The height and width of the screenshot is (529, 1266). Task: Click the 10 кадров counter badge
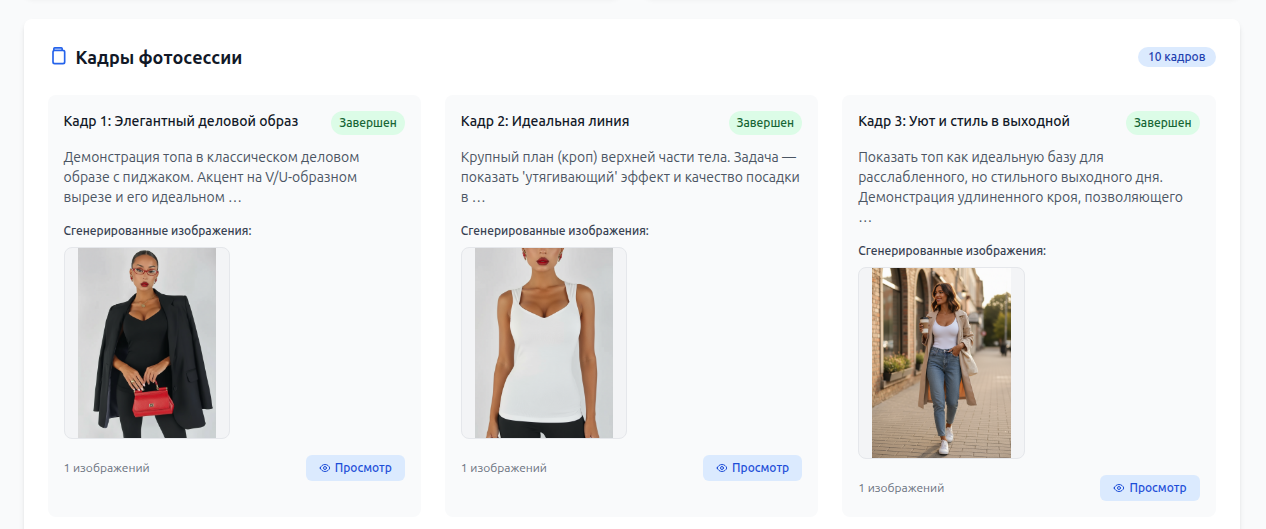pyautogui.click(x=1176, y=57)
